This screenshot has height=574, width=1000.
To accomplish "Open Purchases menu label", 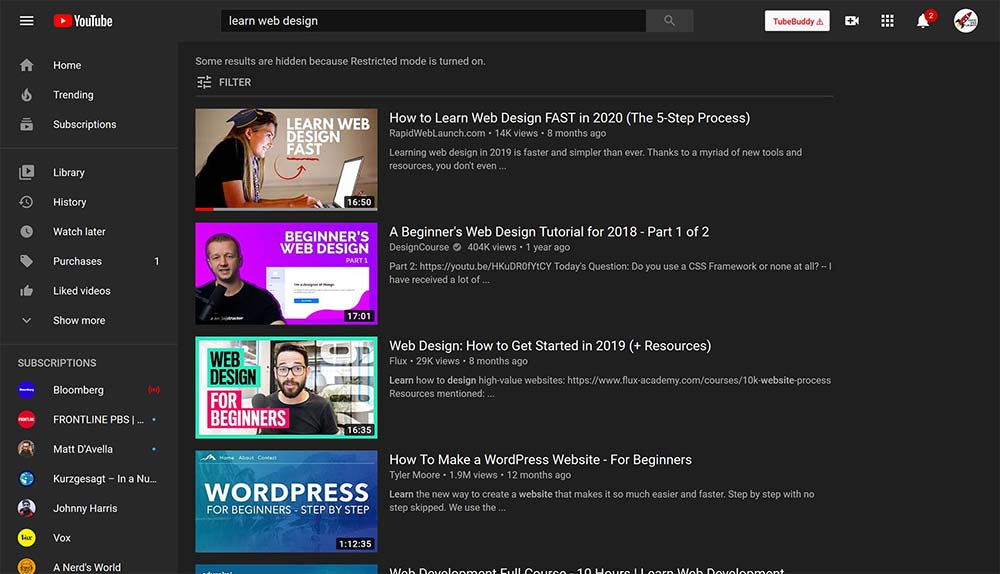I will (x=77, y=261).
